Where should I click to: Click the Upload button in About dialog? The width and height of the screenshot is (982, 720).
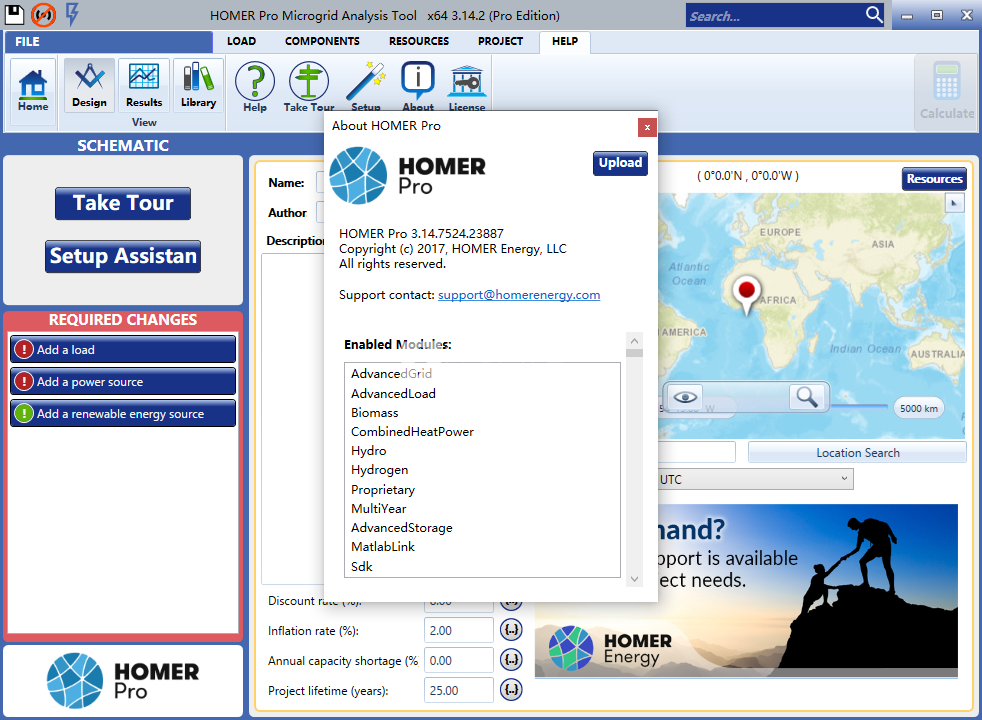[620, 163]
